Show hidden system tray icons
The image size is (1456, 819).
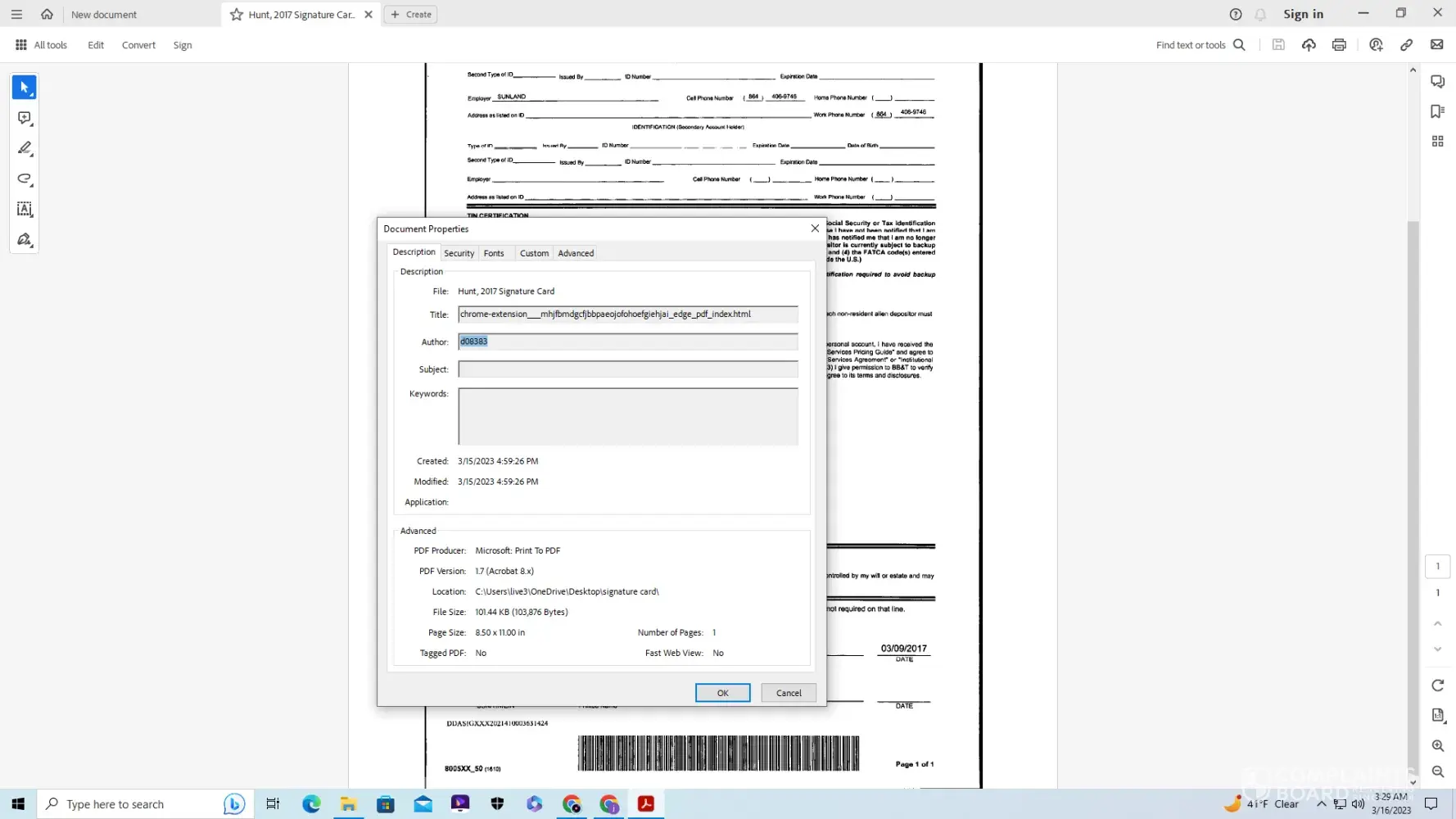[x=1321, y=804]
